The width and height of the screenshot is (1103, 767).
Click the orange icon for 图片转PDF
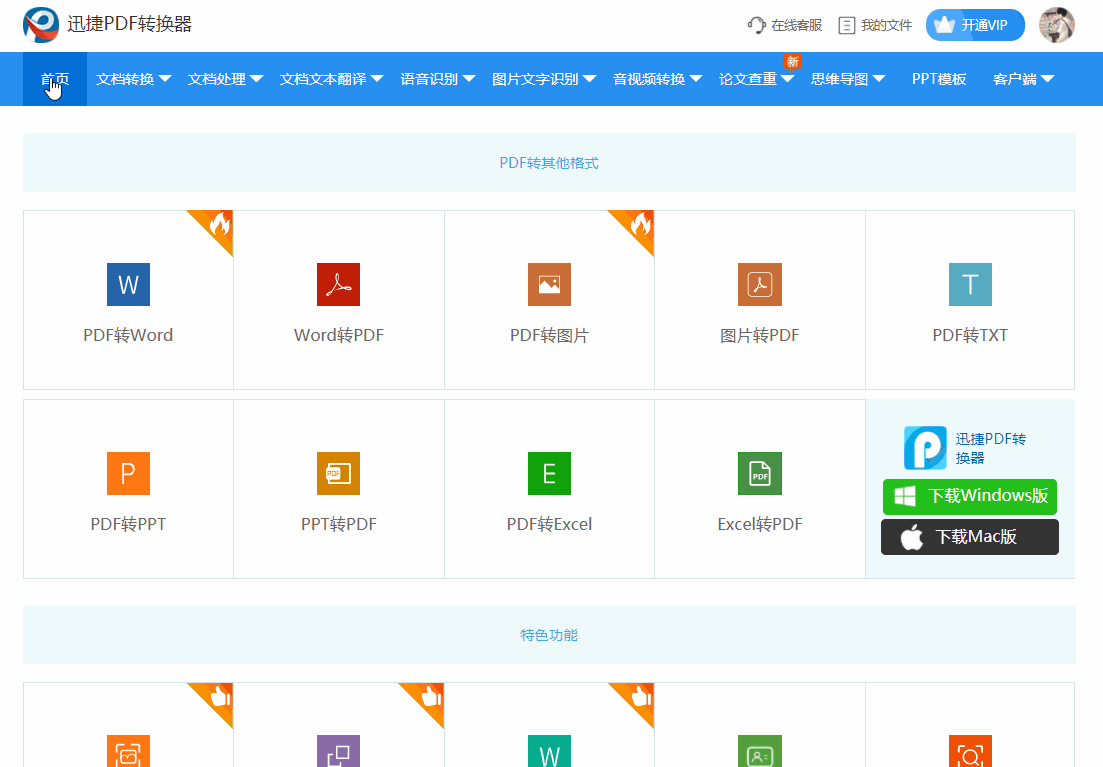760,284
